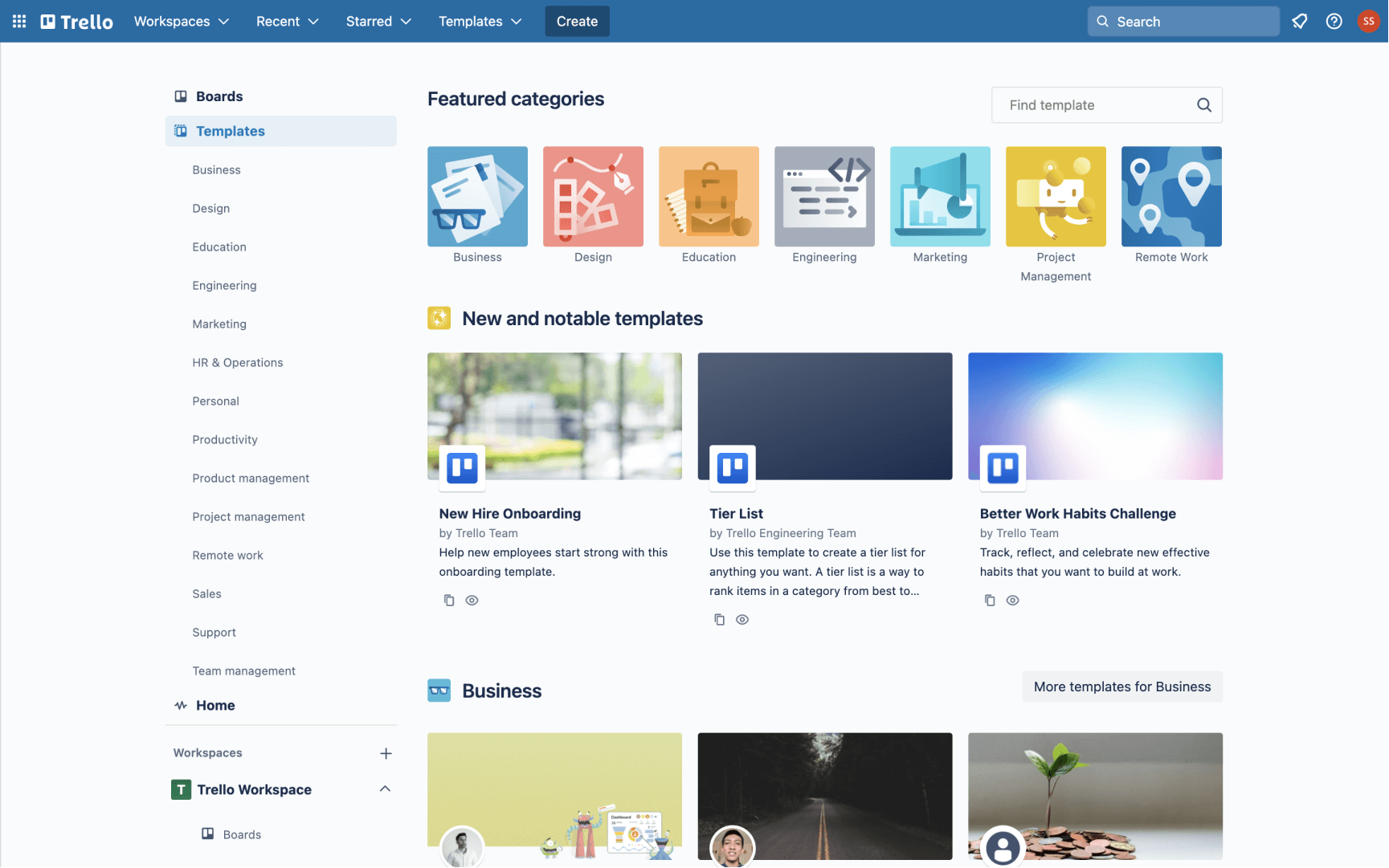1389x868 pixels.
Task: Open the help question mark icon
Action: pyautogui.click(x=1334, y=22)
